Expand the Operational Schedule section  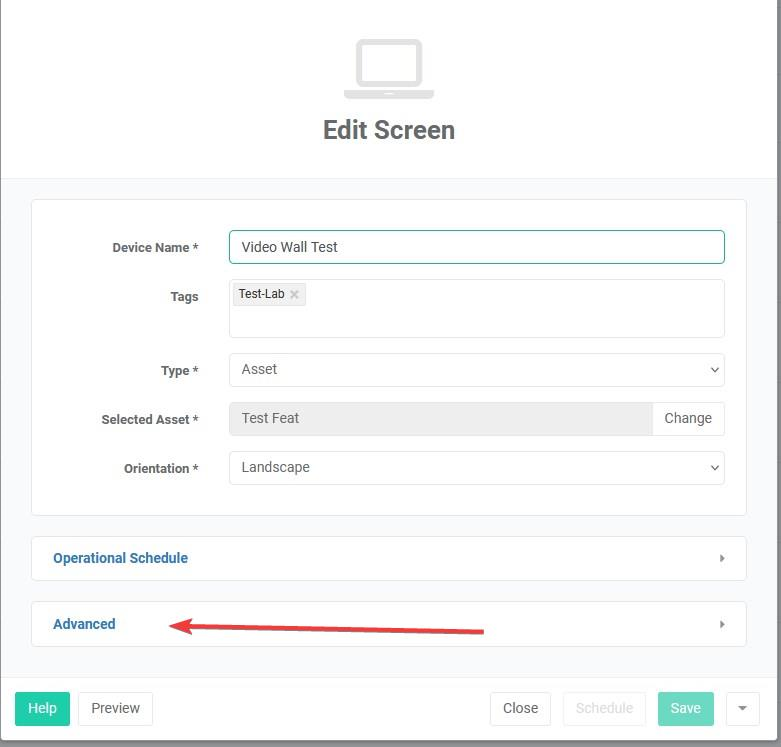(x=389, y=558)
